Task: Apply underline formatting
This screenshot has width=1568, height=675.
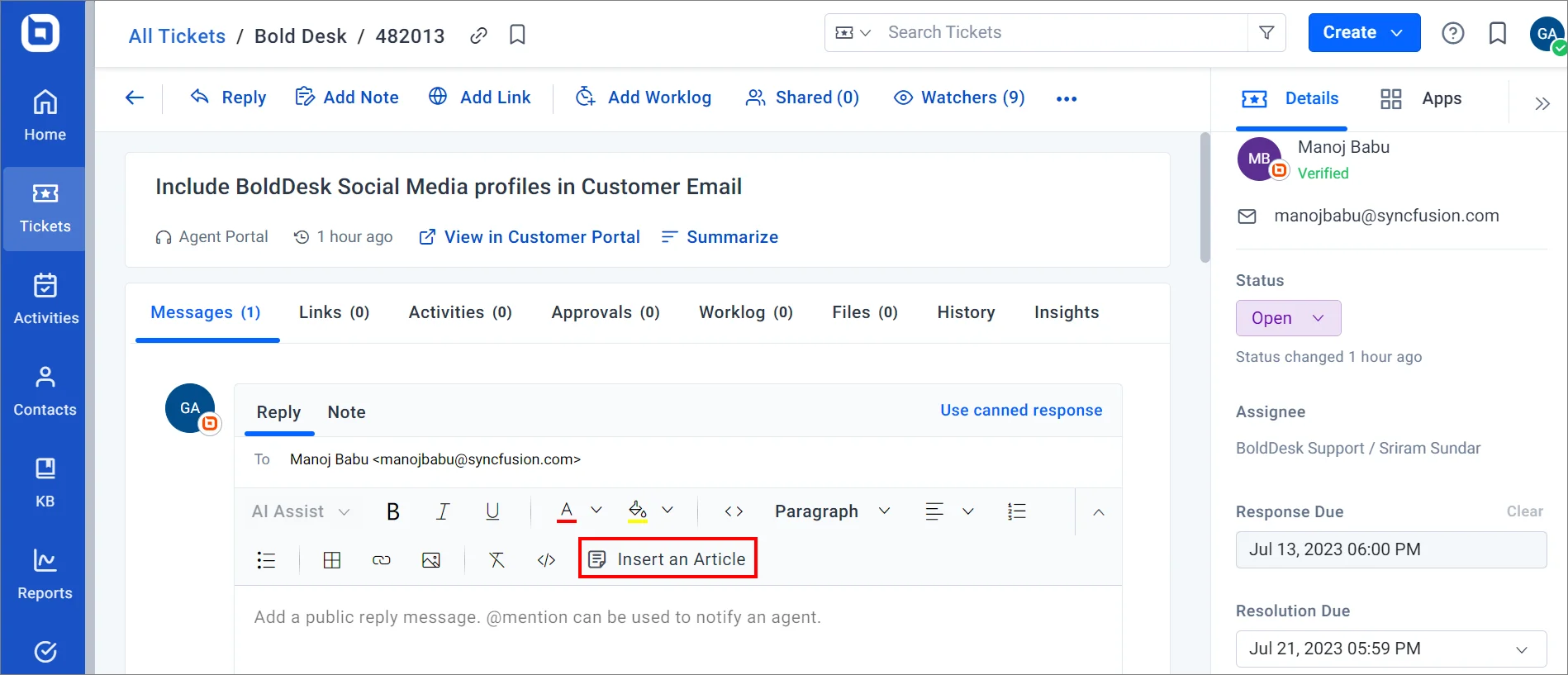Action: click(492, 512)
